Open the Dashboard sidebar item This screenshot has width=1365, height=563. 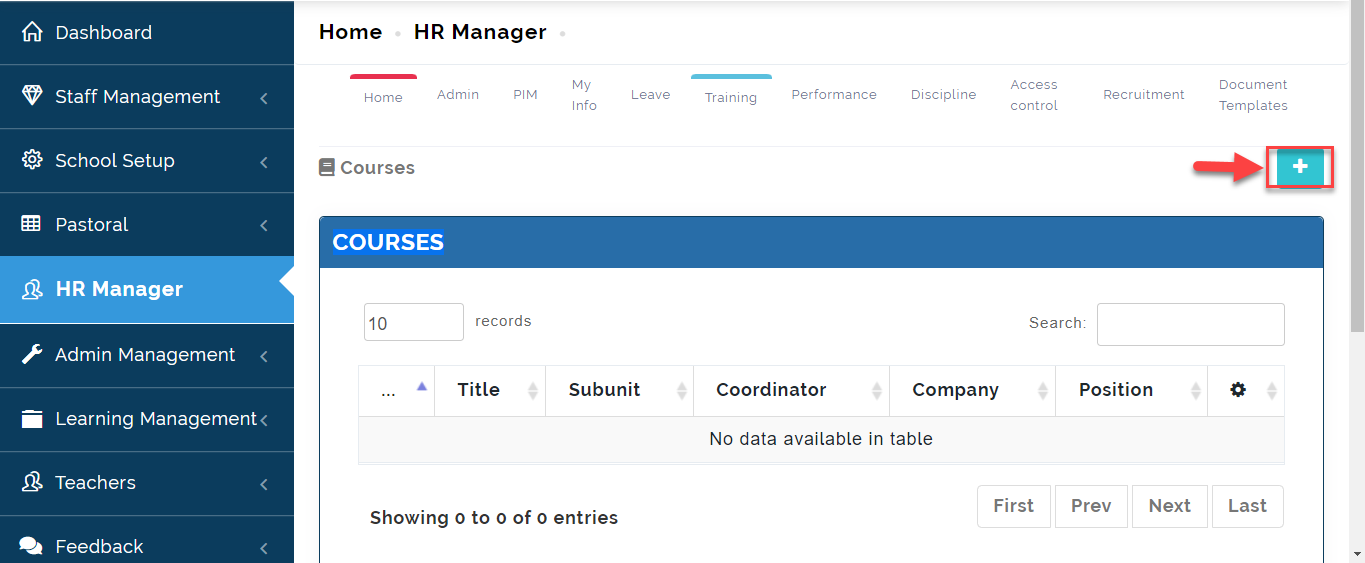pyautogui.click(x=147, y=32)
